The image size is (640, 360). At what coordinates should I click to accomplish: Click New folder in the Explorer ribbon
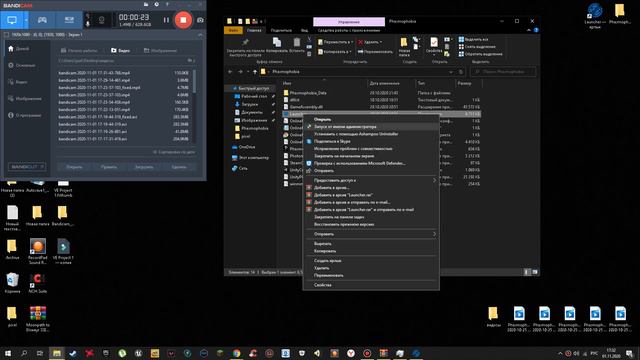[404, 47]
